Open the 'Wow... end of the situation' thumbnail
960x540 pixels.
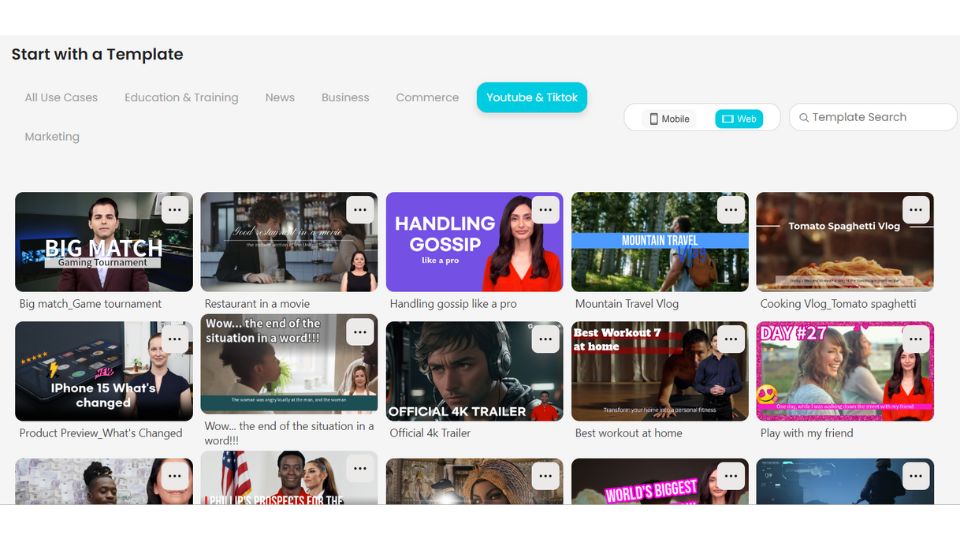pyautogui.click(x=289, y=364)
